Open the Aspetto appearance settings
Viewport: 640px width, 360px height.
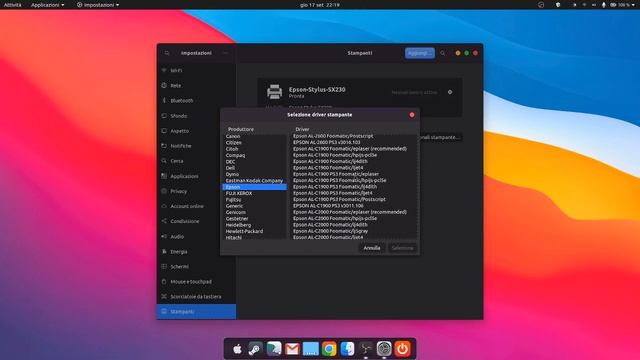196,131
